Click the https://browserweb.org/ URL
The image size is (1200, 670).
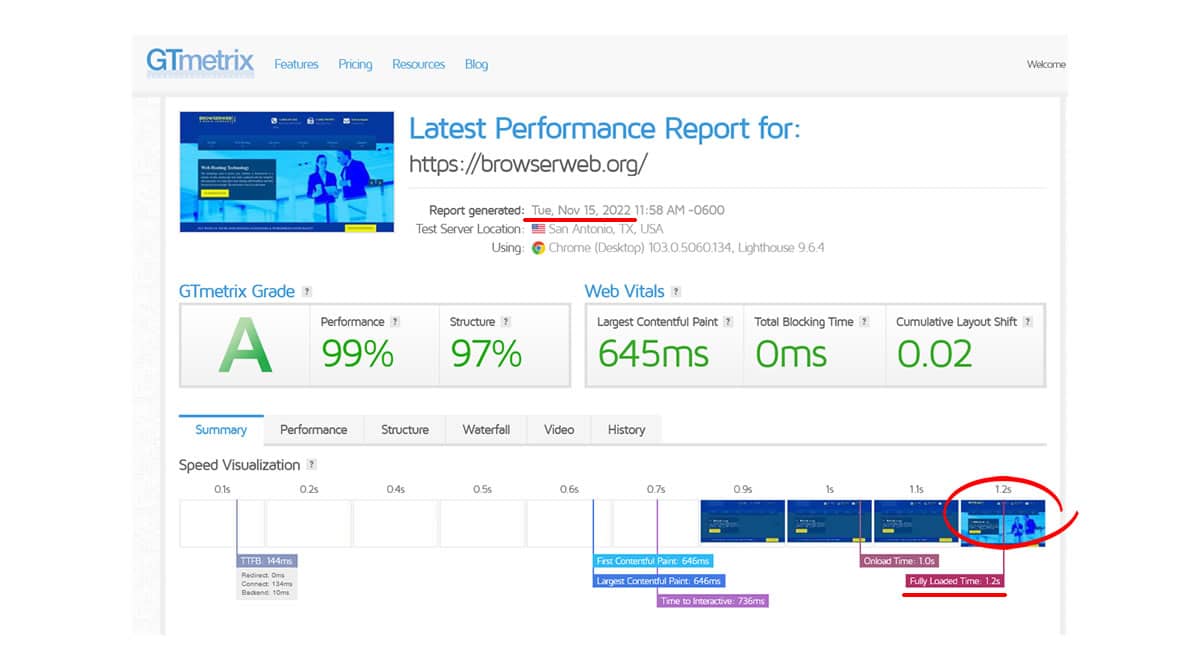pyautogui.click(x=529, y=163)
